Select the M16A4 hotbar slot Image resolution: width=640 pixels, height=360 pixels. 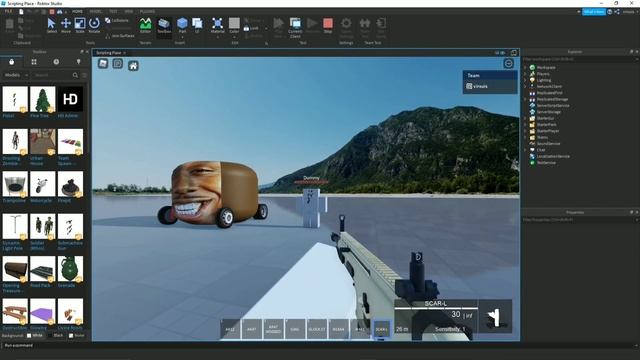[338, 329]
